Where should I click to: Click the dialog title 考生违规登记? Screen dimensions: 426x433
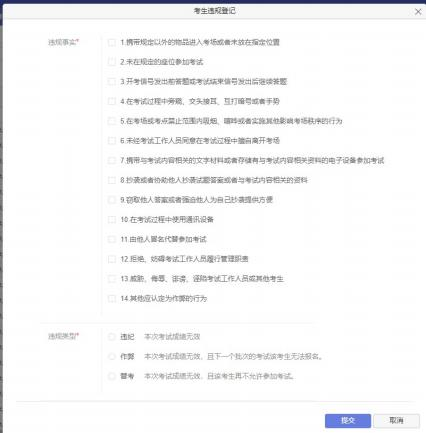[x=215, y=11]
